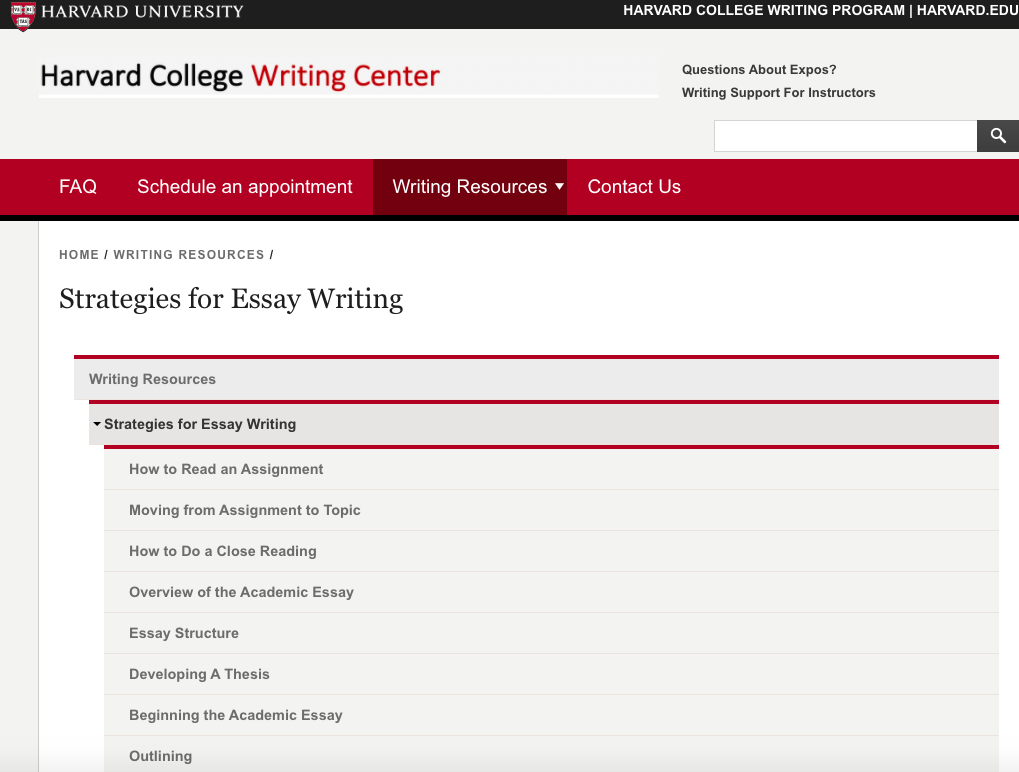Open Overview of the Academic Essay
The height and width of the screenshot is (772, 1019).
click(551, 592)
